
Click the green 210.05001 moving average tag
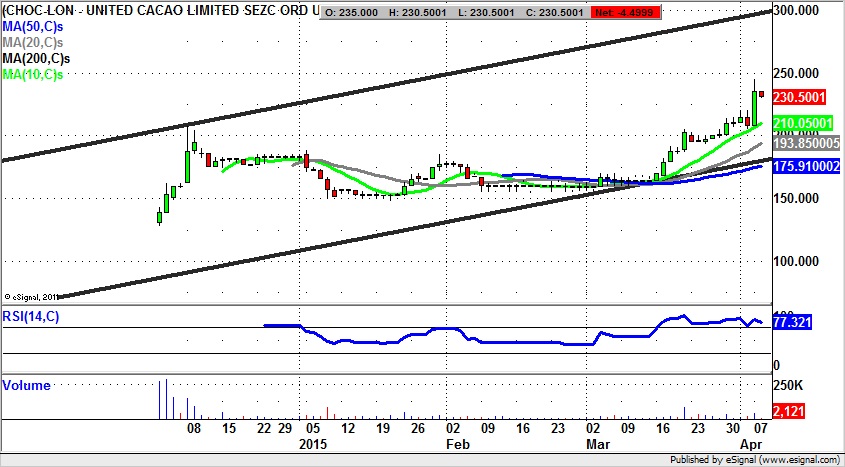(806, 122)
